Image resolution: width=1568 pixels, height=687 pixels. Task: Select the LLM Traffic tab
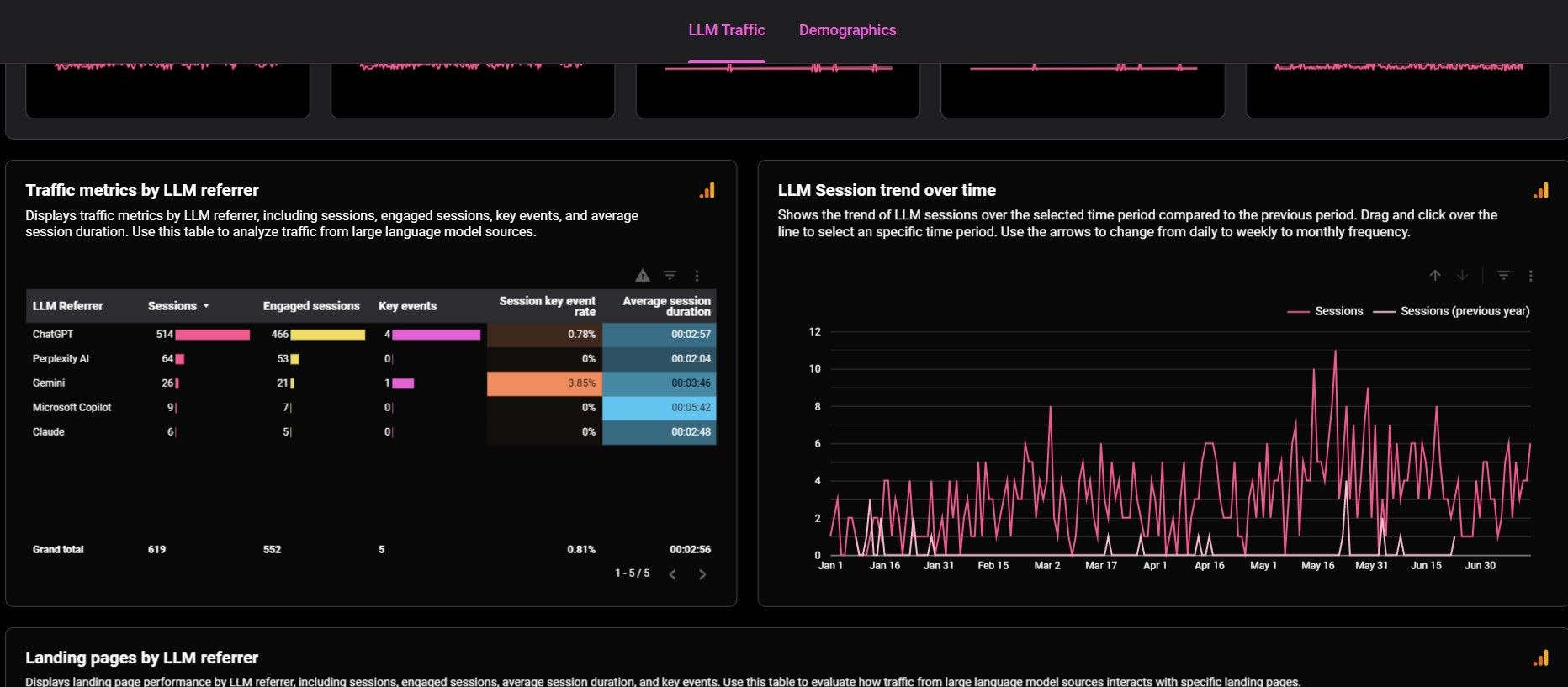[x=726, y=30]
